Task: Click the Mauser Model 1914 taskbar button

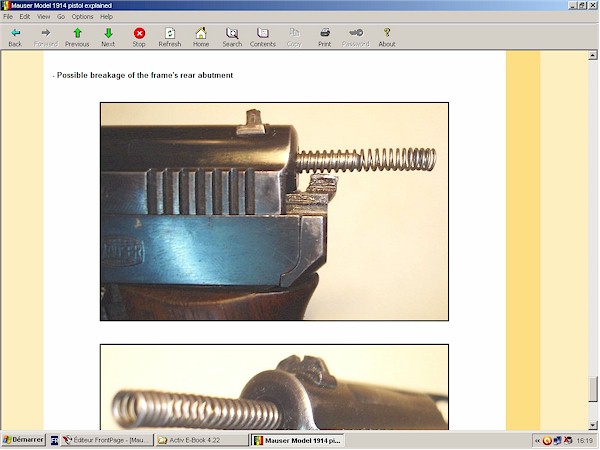Action: click(297, 440)
